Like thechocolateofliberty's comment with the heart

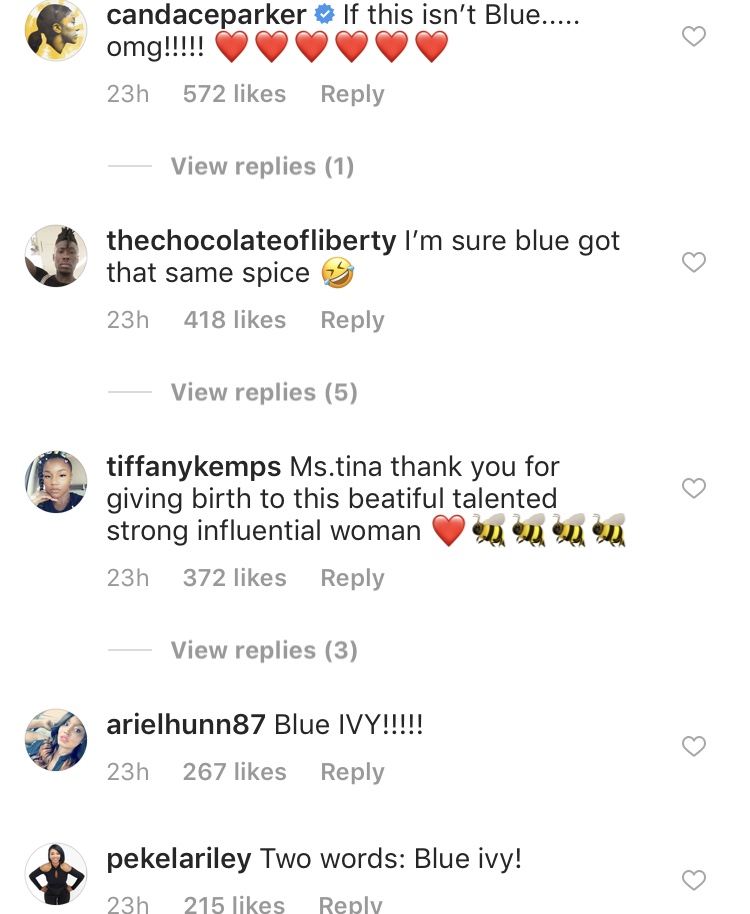point(693,262)
